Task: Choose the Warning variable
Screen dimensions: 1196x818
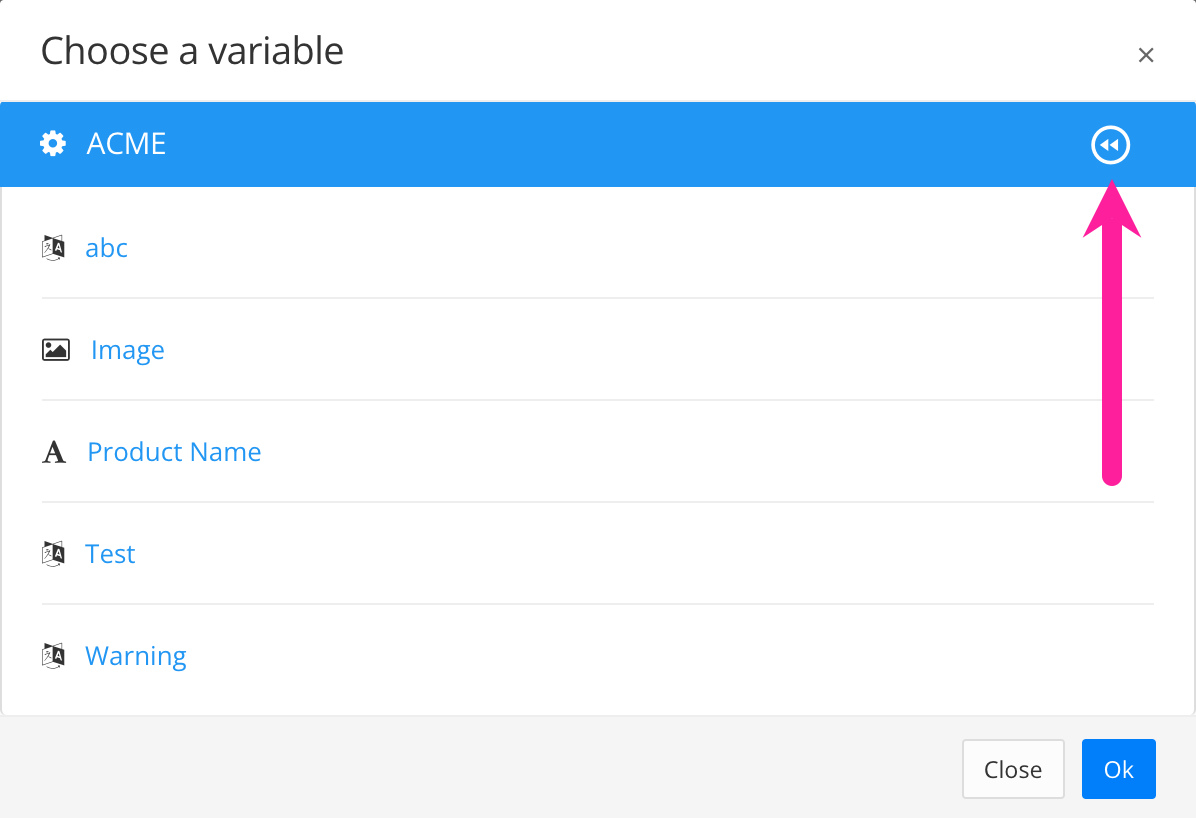Action: [x=136, y=656]
